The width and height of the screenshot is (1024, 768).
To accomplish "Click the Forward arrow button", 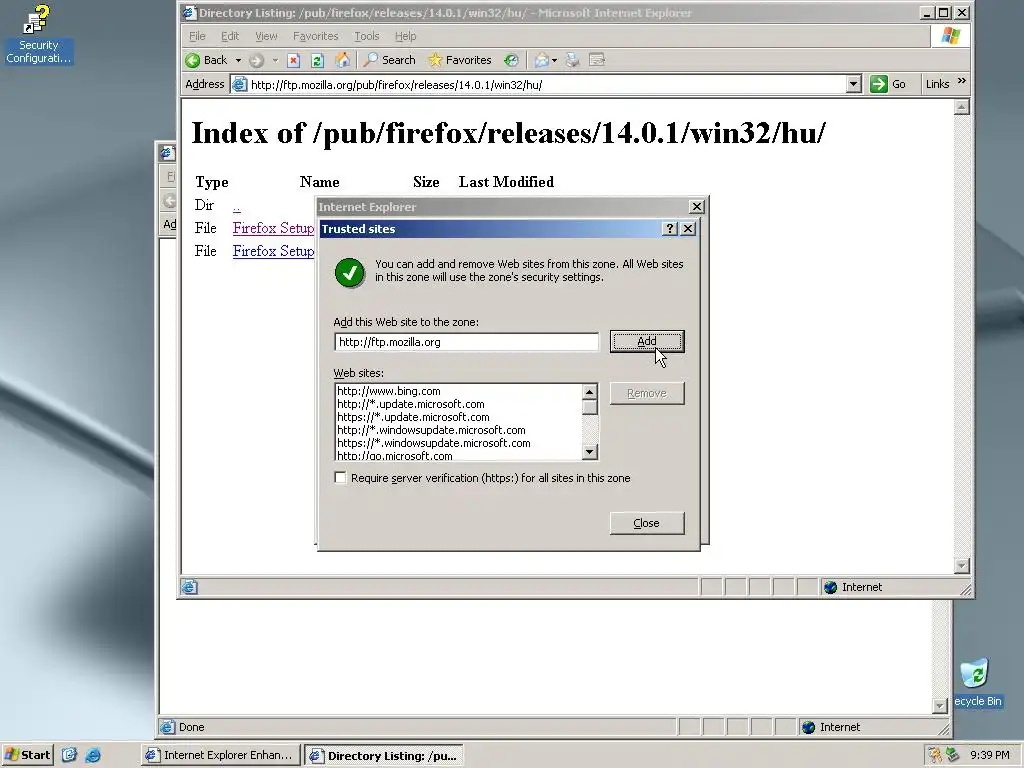I will pyautogui.click(x=256, y=60).
